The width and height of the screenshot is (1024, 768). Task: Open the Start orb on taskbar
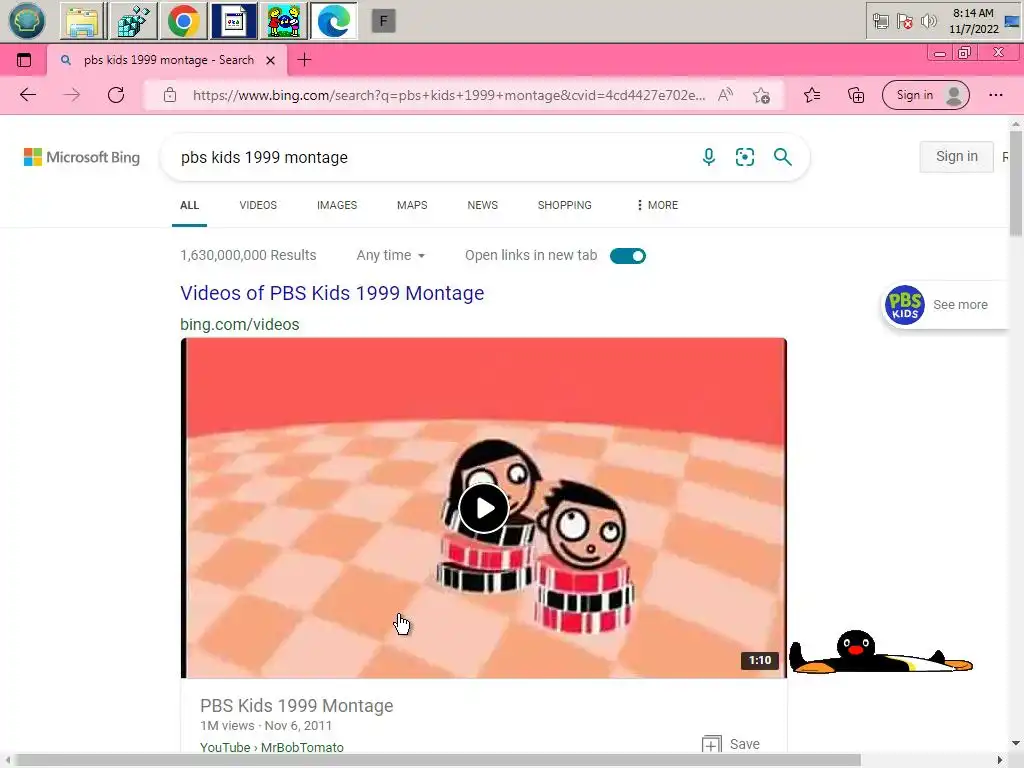coord(27,21)
